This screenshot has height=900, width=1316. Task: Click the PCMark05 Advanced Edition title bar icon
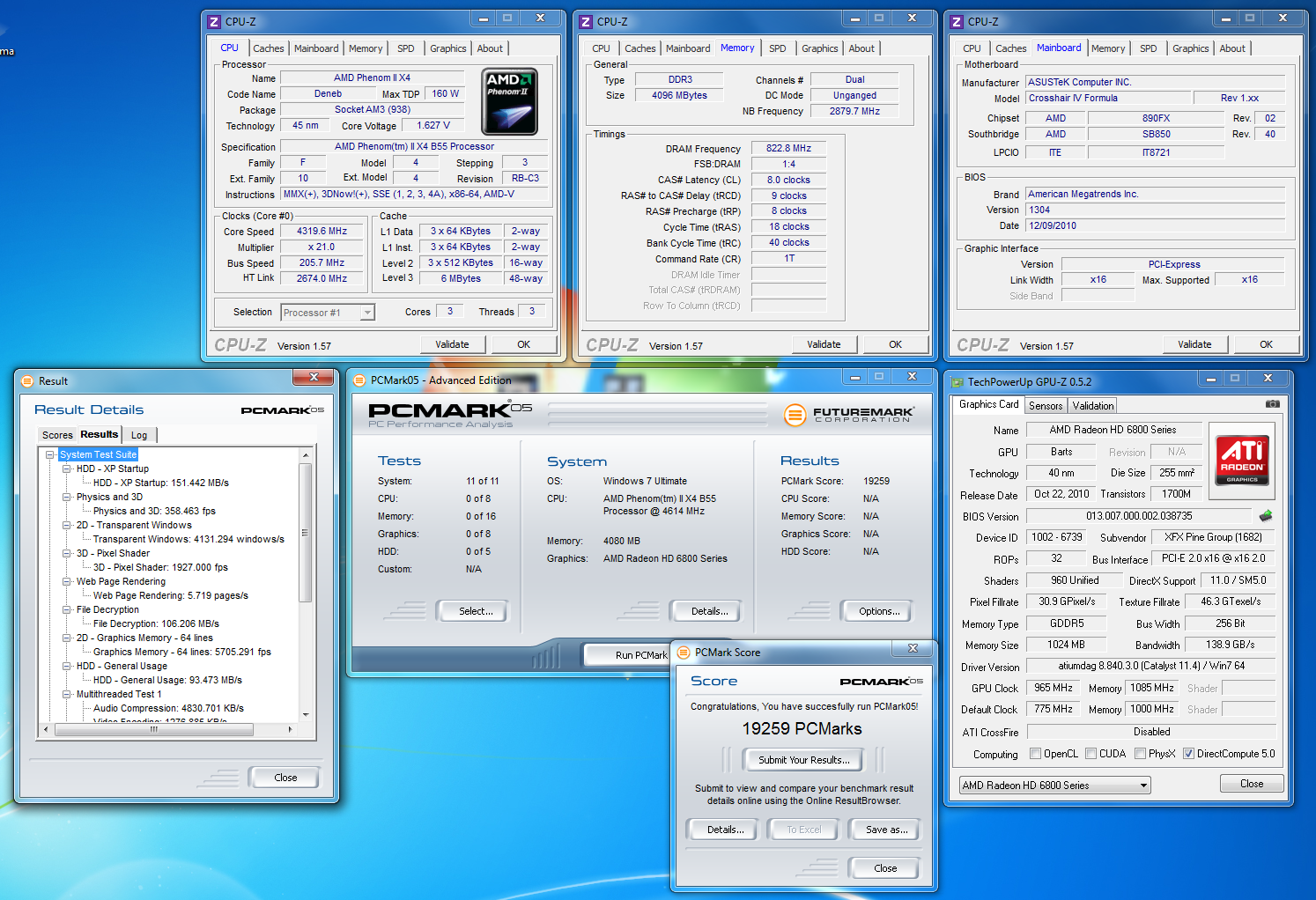click(x=359, y=380)
